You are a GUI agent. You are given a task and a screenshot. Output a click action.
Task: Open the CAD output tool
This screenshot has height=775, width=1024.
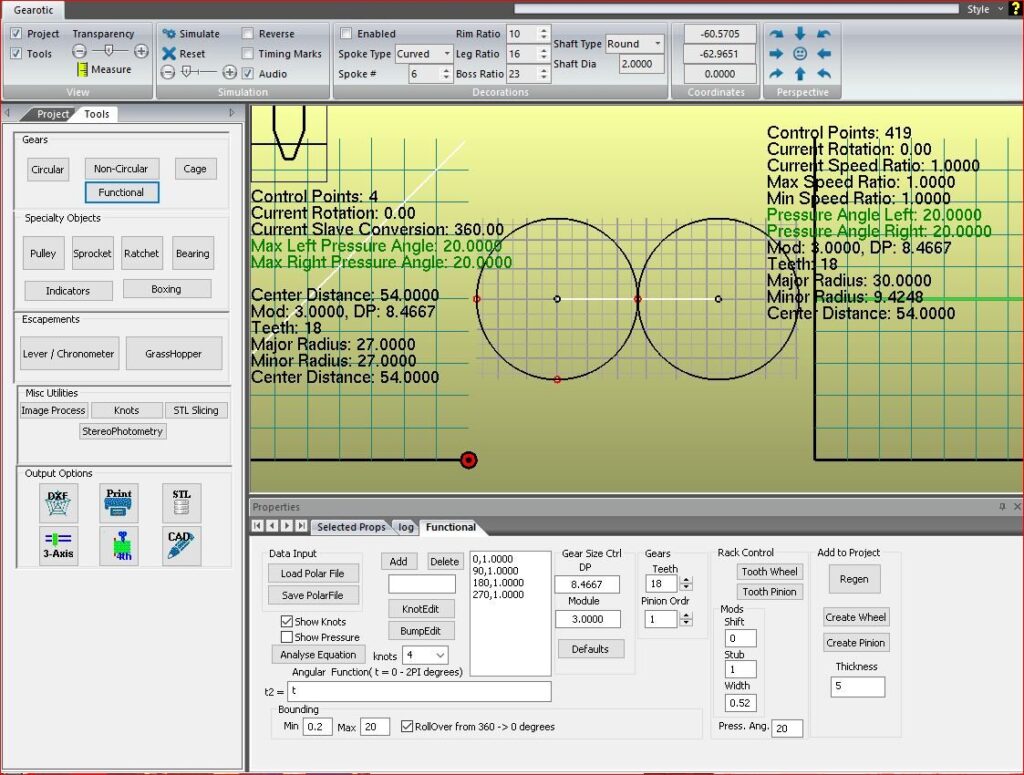pyautogui.click(x=181, y=546)
